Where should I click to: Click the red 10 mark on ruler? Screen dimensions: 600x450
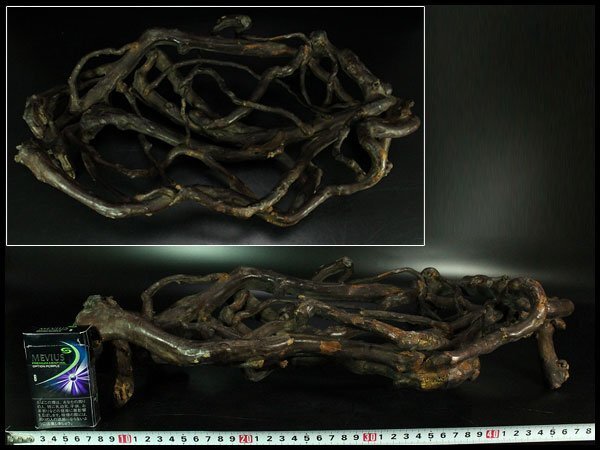(x=125, y=439)
